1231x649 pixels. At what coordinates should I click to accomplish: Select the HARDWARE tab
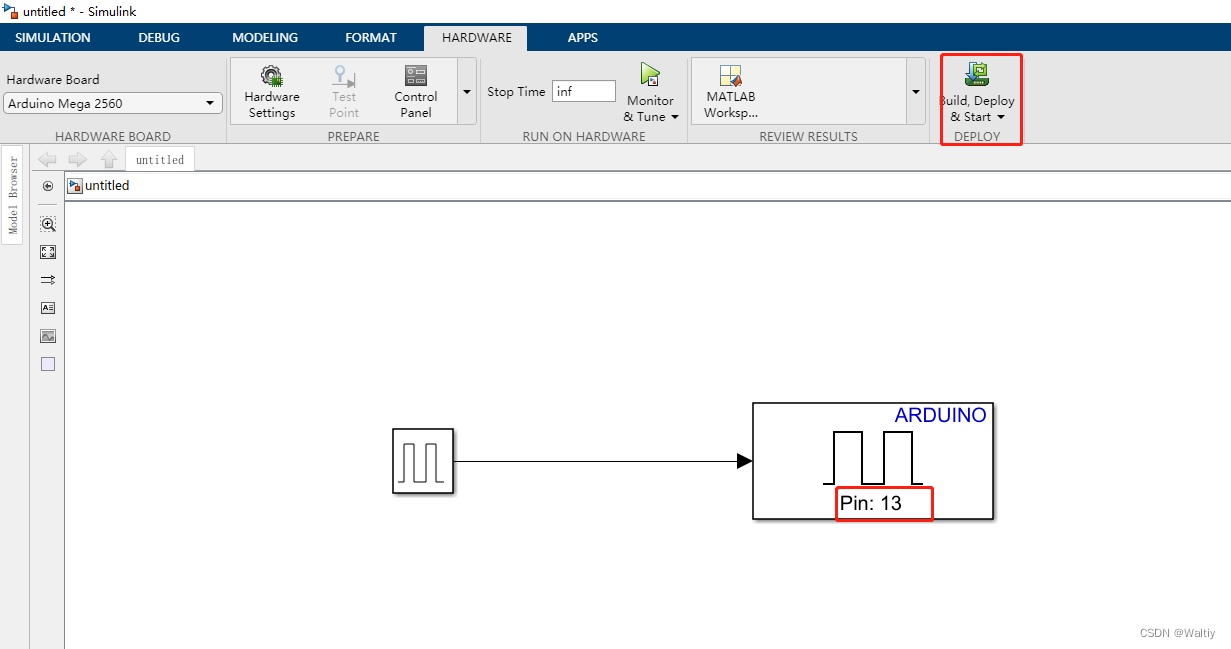pos(477,38)
